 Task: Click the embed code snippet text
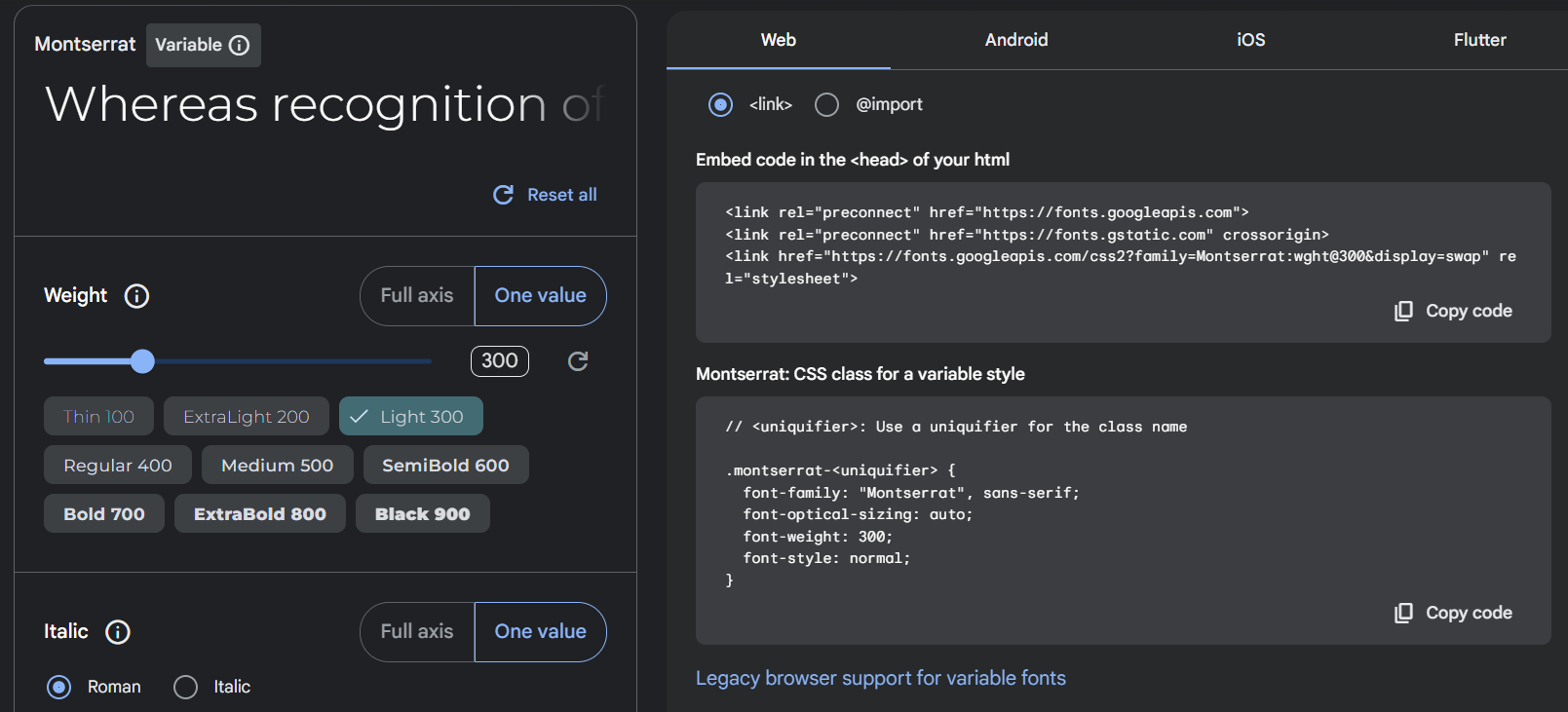click(x=1121, y=245)
